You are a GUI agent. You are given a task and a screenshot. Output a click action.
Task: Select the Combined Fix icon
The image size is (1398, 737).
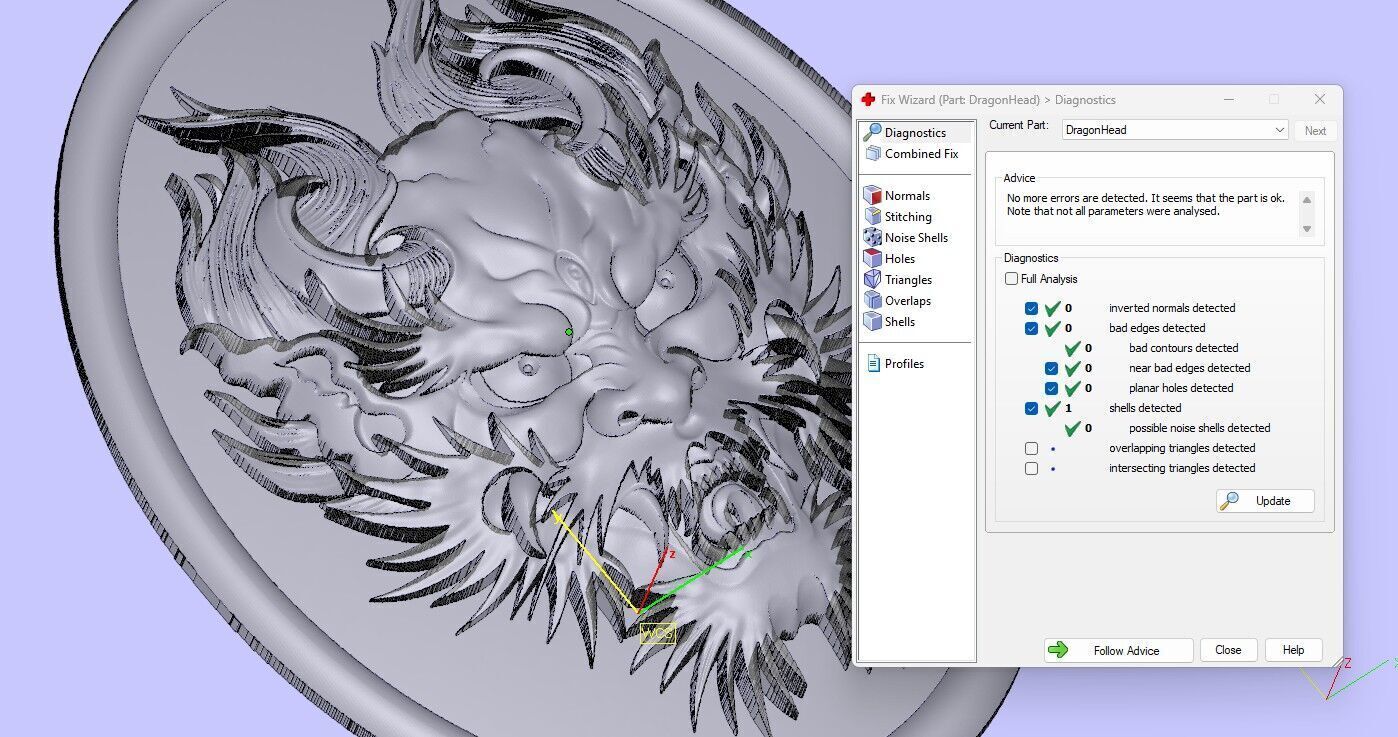[x=872, y=153]
